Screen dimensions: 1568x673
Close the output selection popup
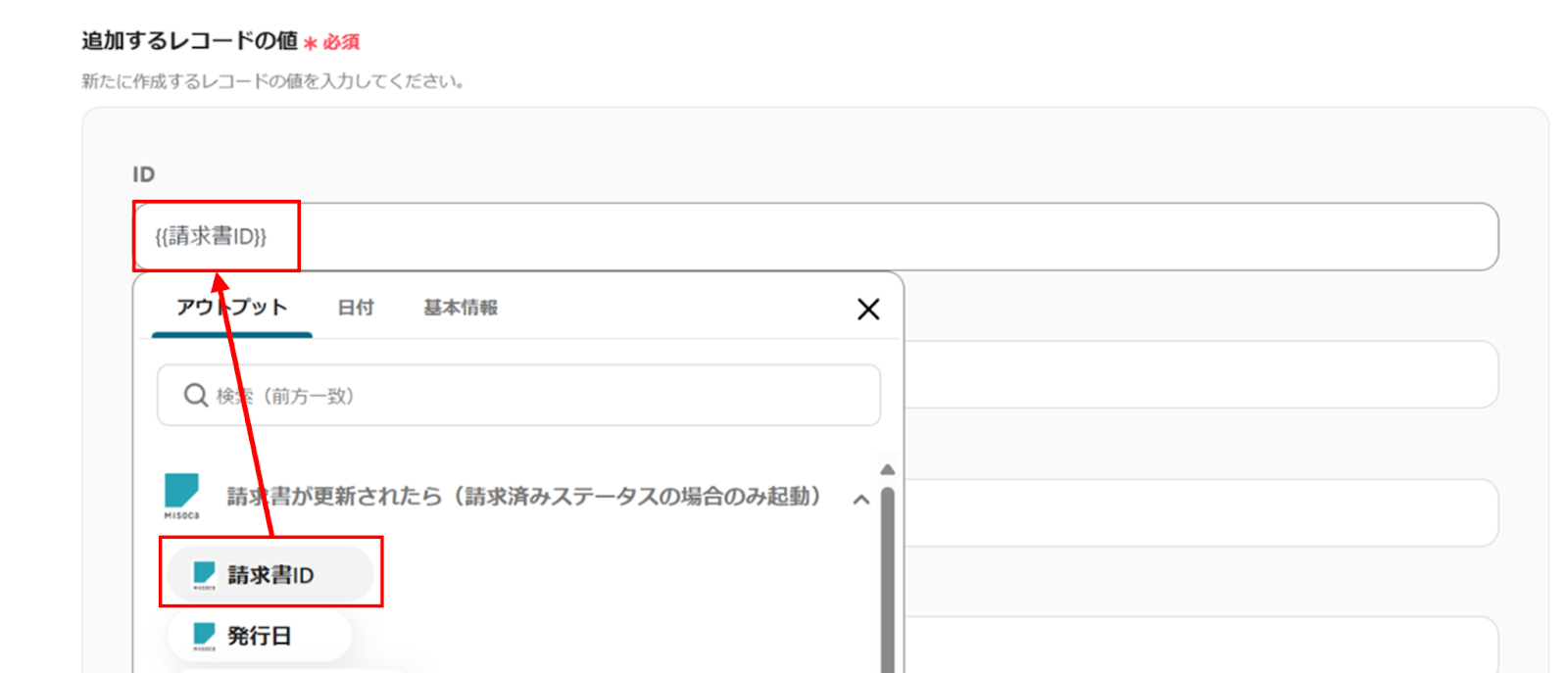click(868, 310)
